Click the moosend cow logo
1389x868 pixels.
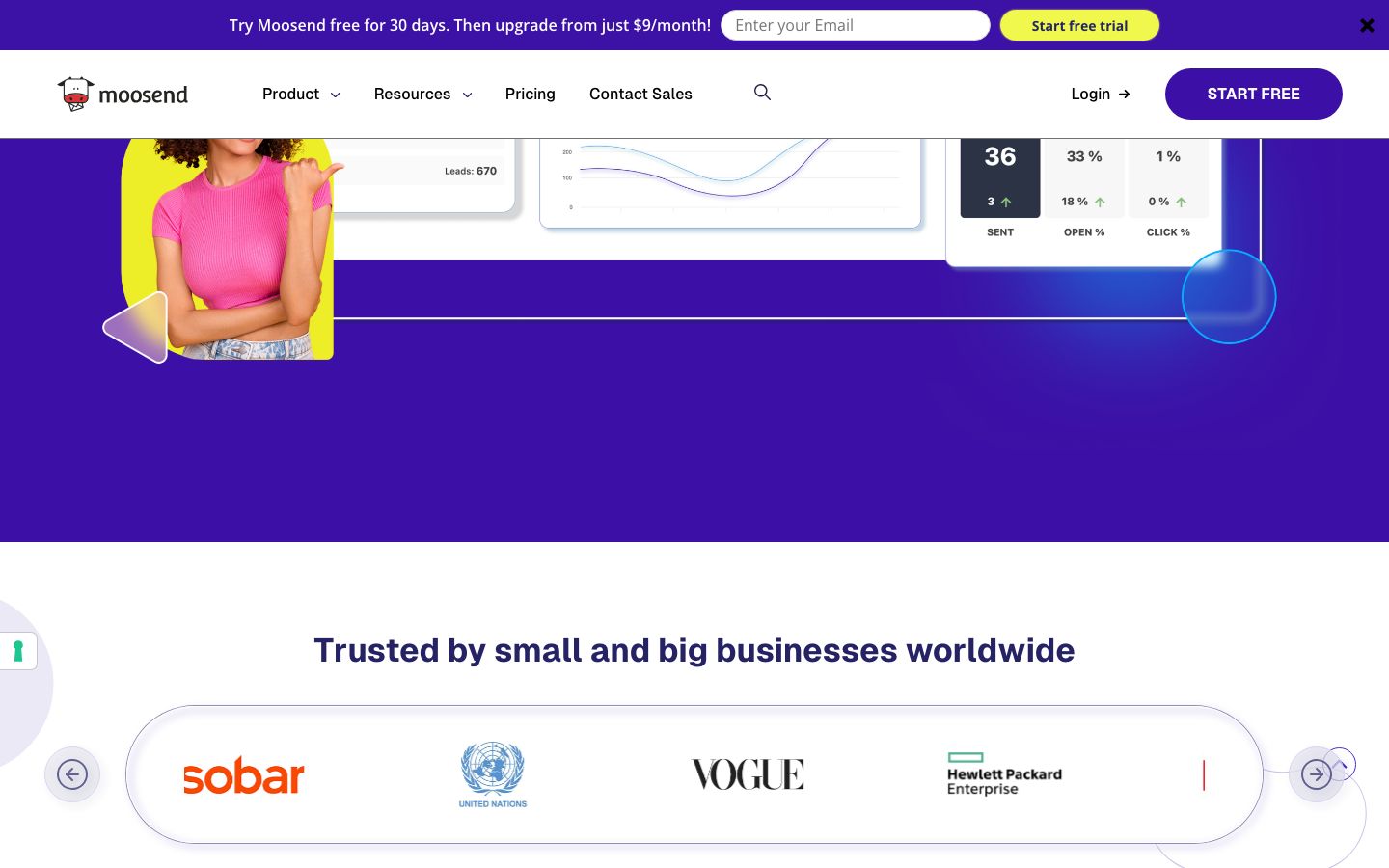(123, 95)
